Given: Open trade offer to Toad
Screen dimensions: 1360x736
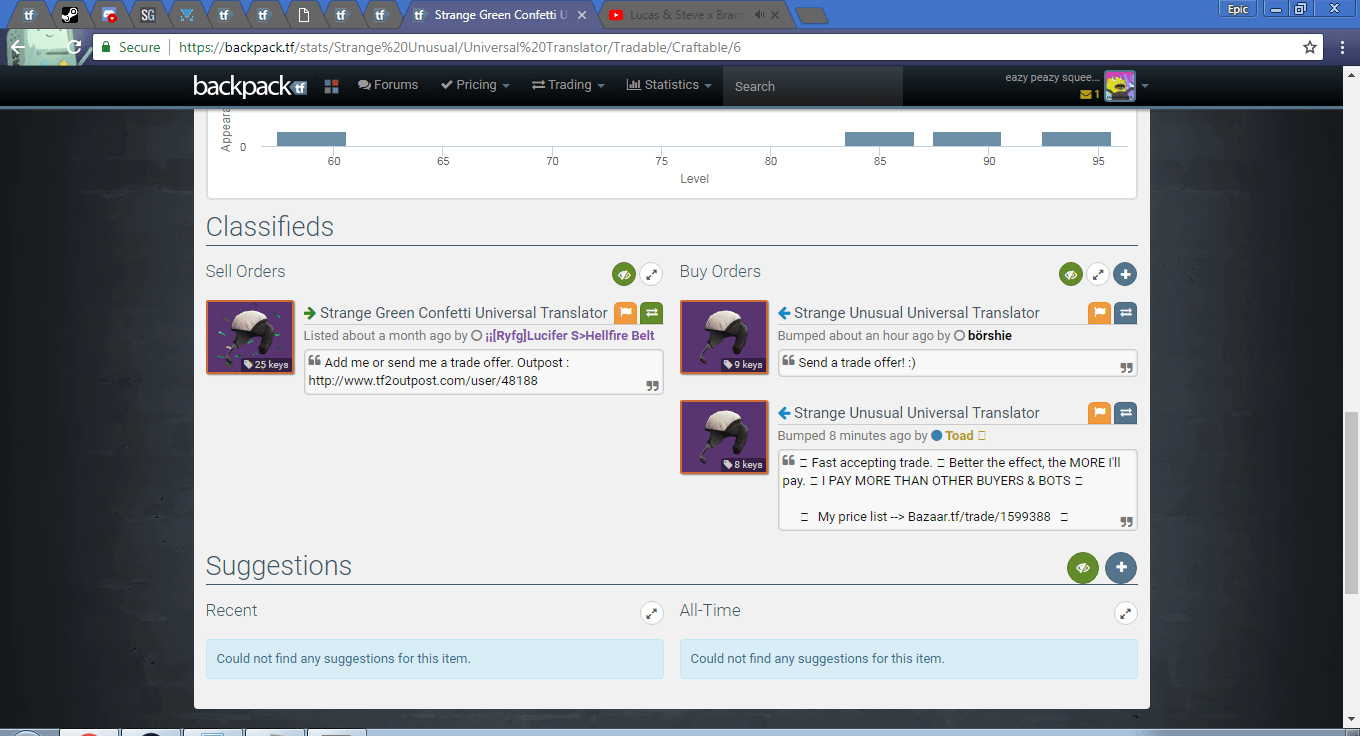Looking at the screenshot, I should click(1125, 413).
